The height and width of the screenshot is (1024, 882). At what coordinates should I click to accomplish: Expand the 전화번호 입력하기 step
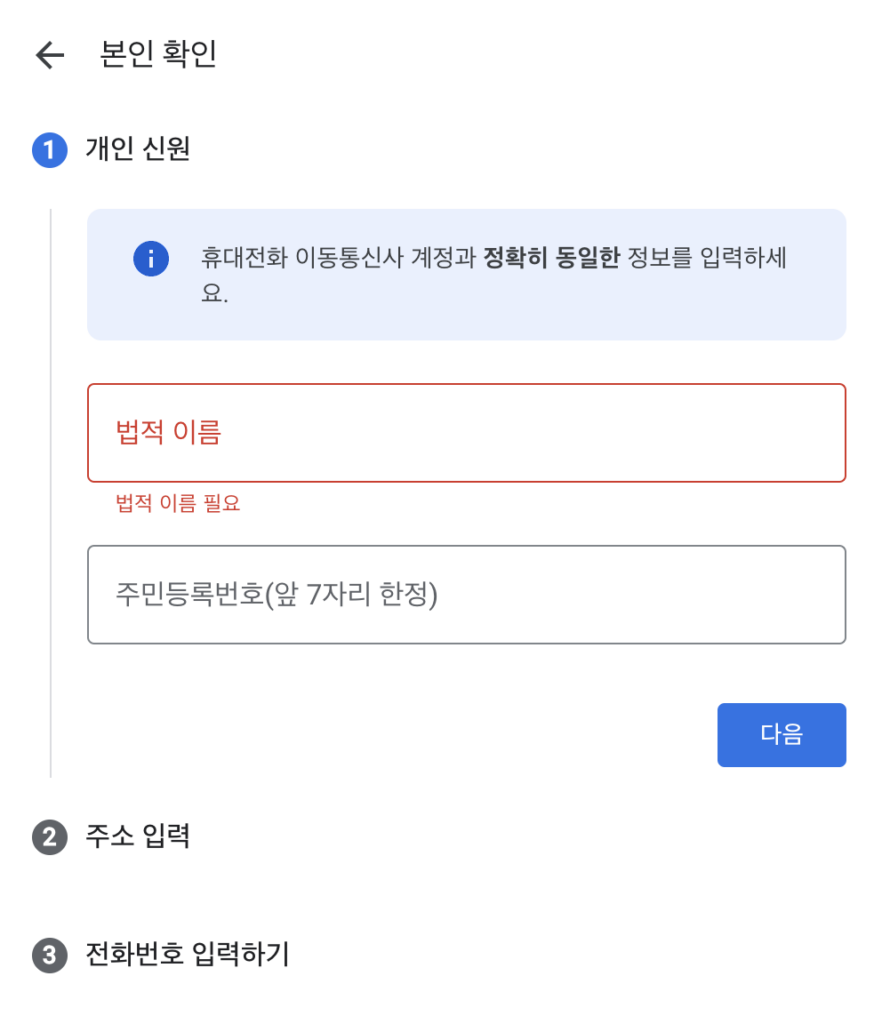[x=187, y=955]
